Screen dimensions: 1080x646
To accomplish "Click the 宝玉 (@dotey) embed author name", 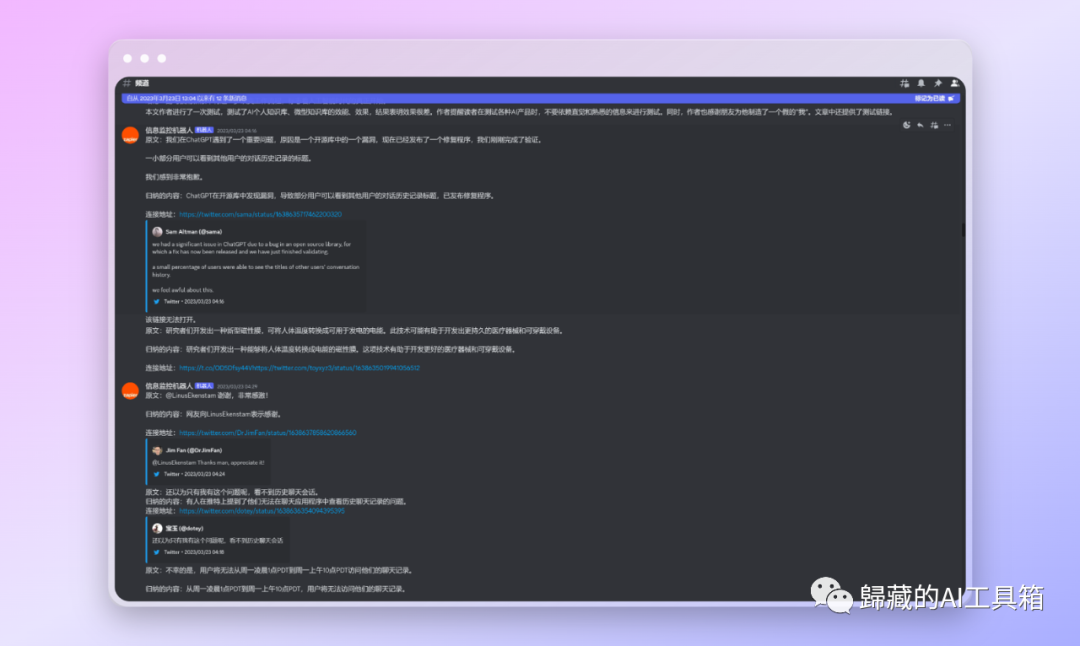I will click(184, 528).
